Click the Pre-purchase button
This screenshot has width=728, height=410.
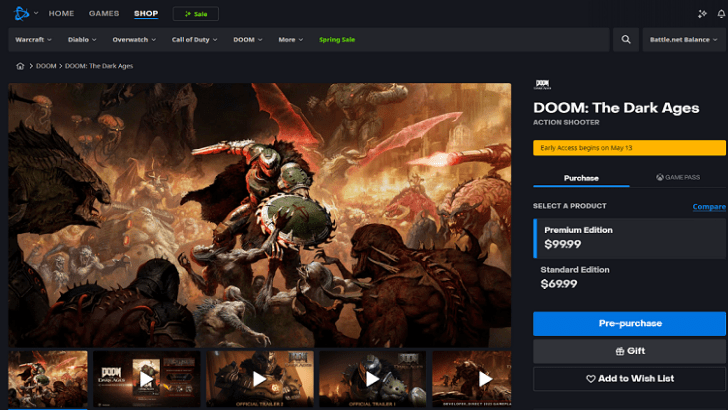coord(630,323)
